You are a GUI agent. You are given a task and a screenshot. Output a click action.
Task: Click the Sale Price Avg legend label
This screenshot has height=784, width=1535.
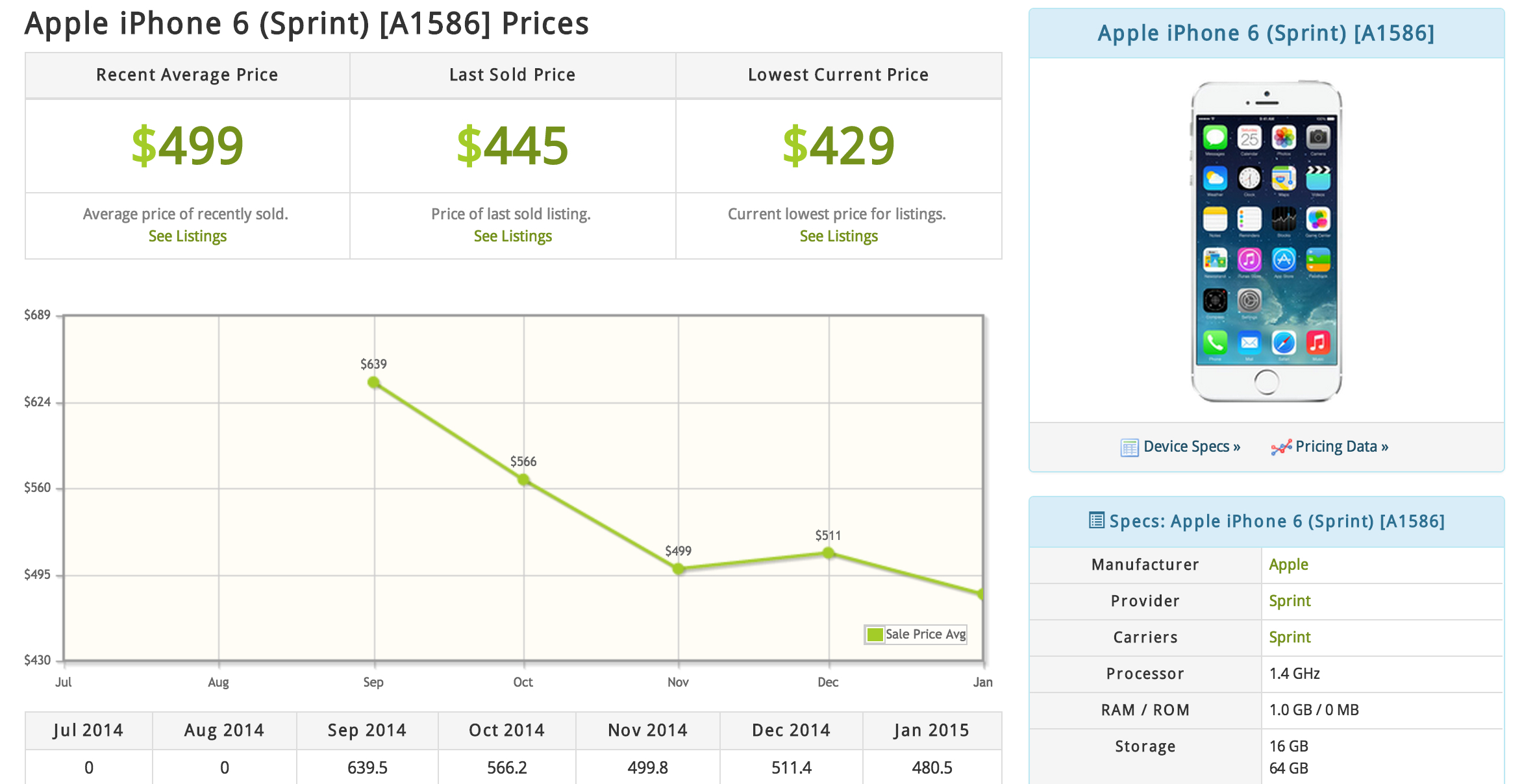925,634
